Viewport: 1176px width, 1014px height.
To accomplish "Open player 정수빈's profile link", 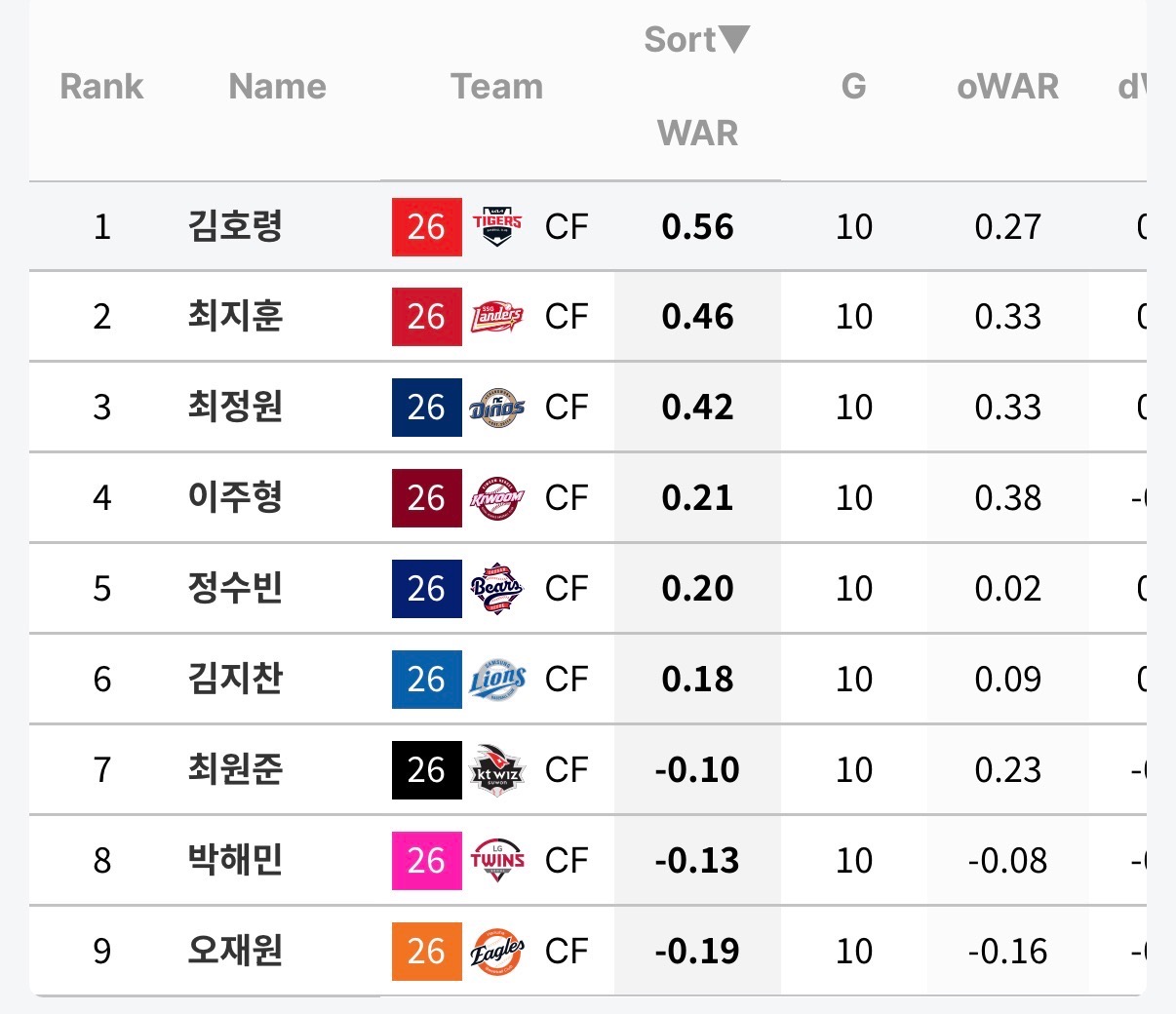I will point(235,589).
